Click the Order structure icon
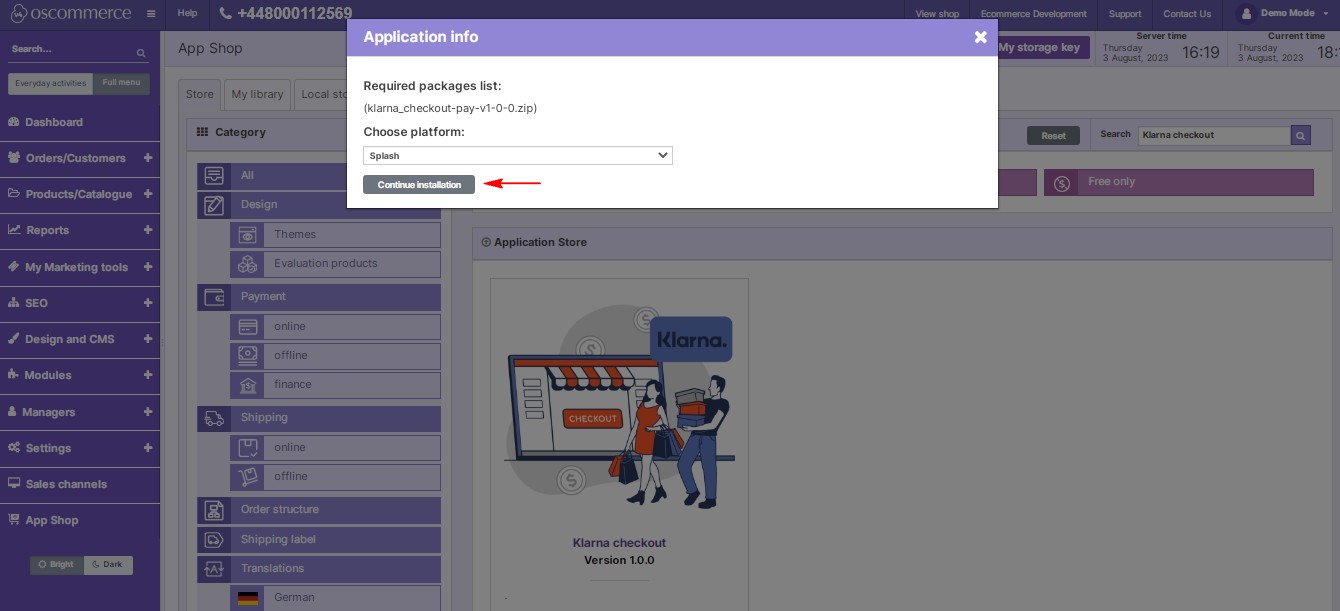Screen dimensions: 1340x611 tap(214, 510)
